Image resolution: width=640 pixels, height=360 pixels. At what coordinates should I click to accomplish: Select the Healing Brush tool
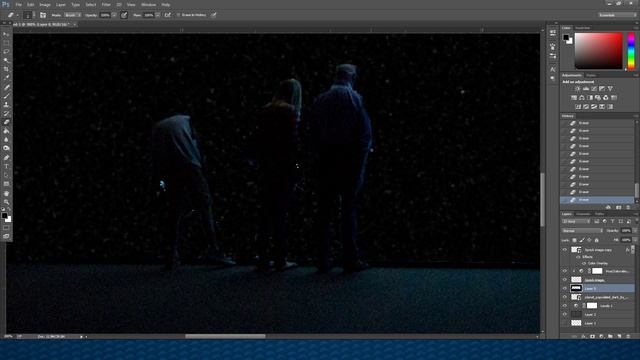[x=6, y=87]
